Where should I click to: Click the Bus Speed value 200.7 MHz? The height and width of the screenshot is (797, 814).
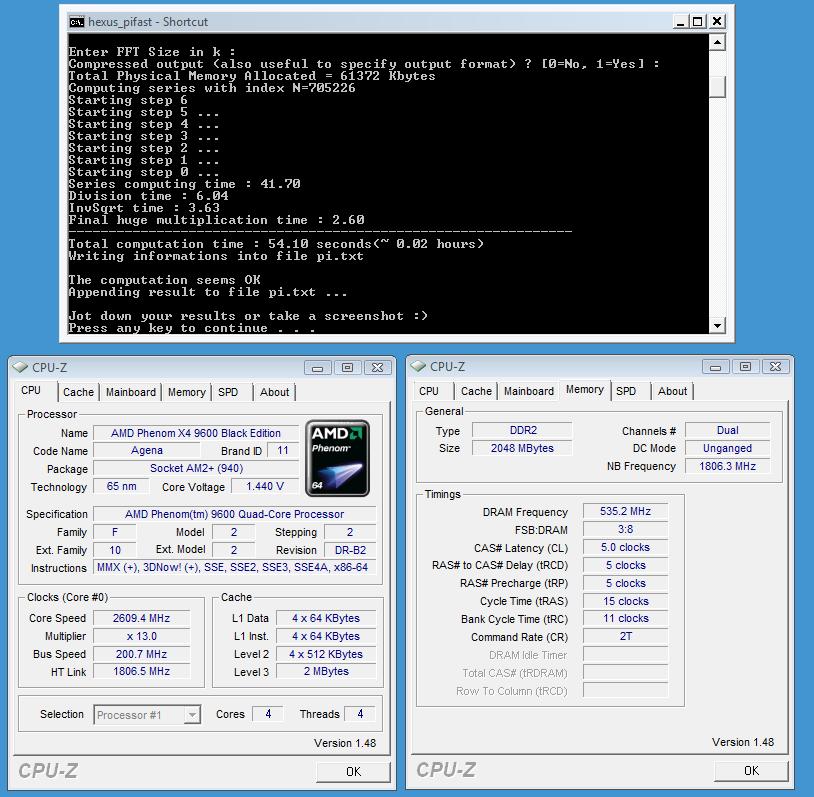[x=141, y=654]
